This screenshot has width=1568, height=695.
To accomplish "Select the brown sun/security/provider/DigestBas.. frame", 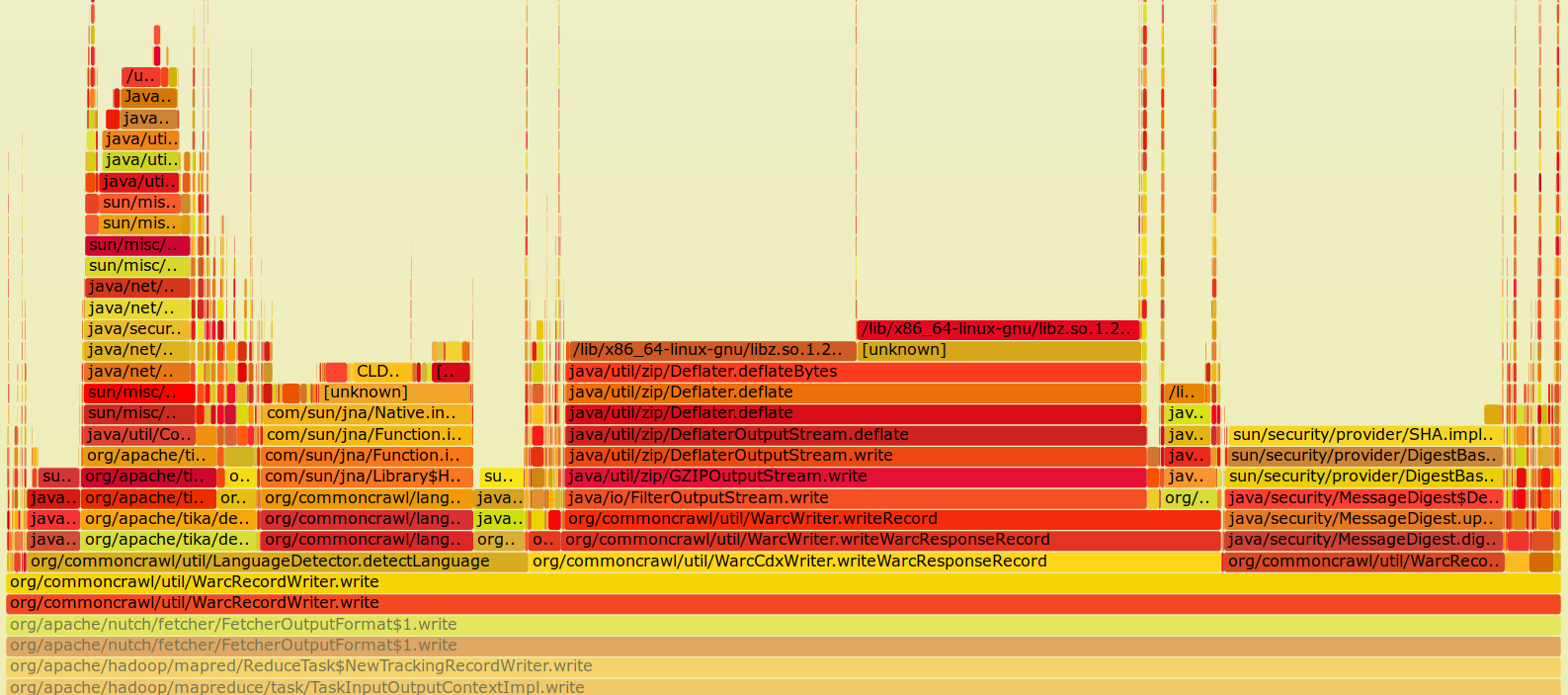I will pyautogui.click(x=1364, y=456).
